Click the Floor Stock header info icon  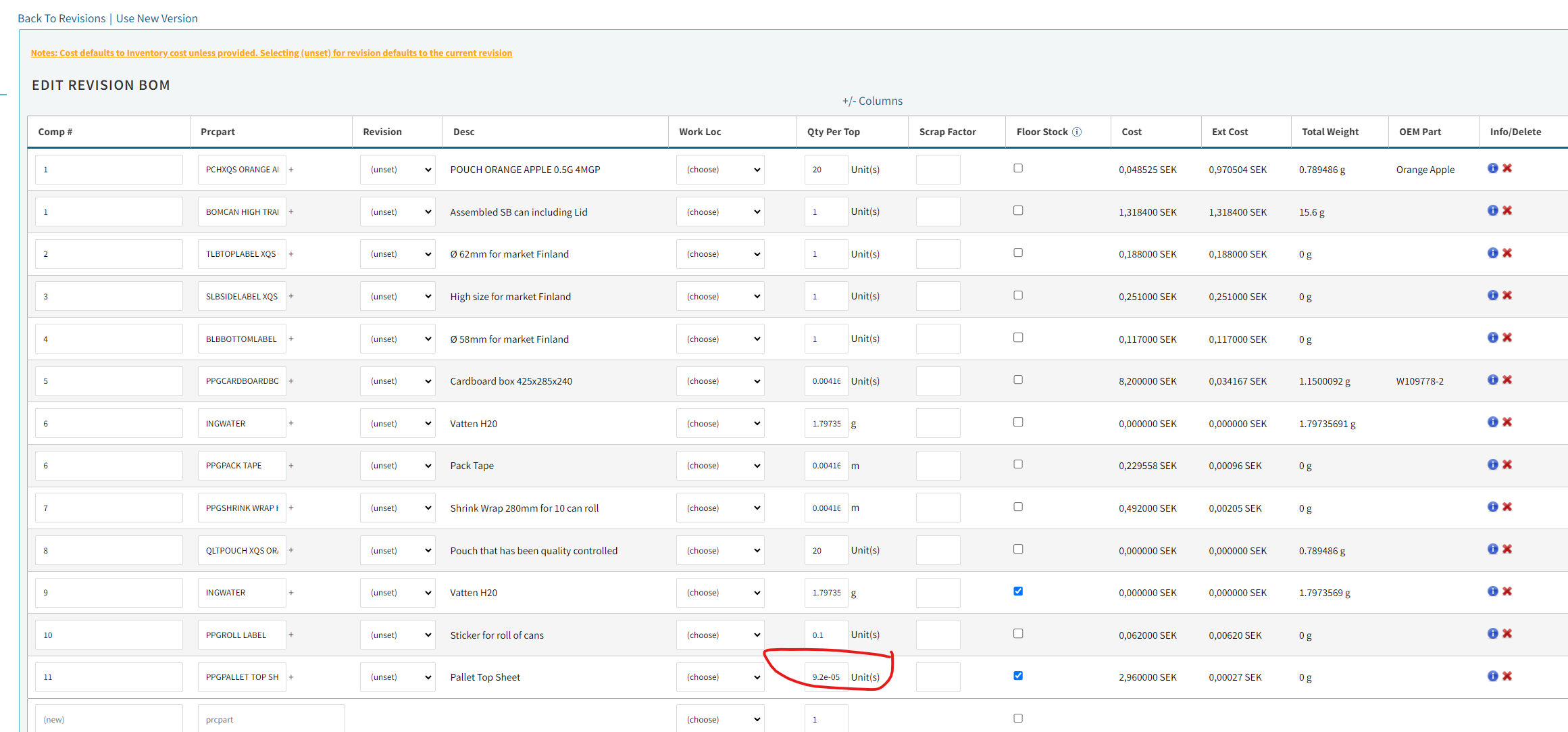tap(1077, 132)
